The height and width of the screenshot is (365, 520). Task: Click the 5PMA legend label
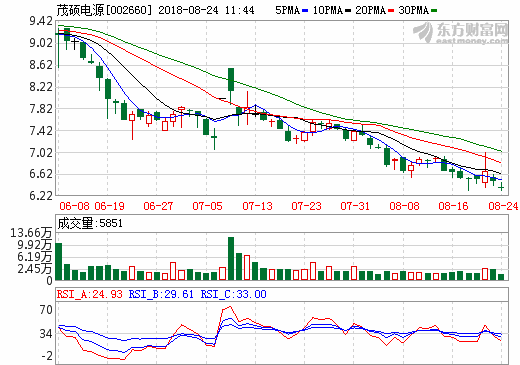click(288, 10)
